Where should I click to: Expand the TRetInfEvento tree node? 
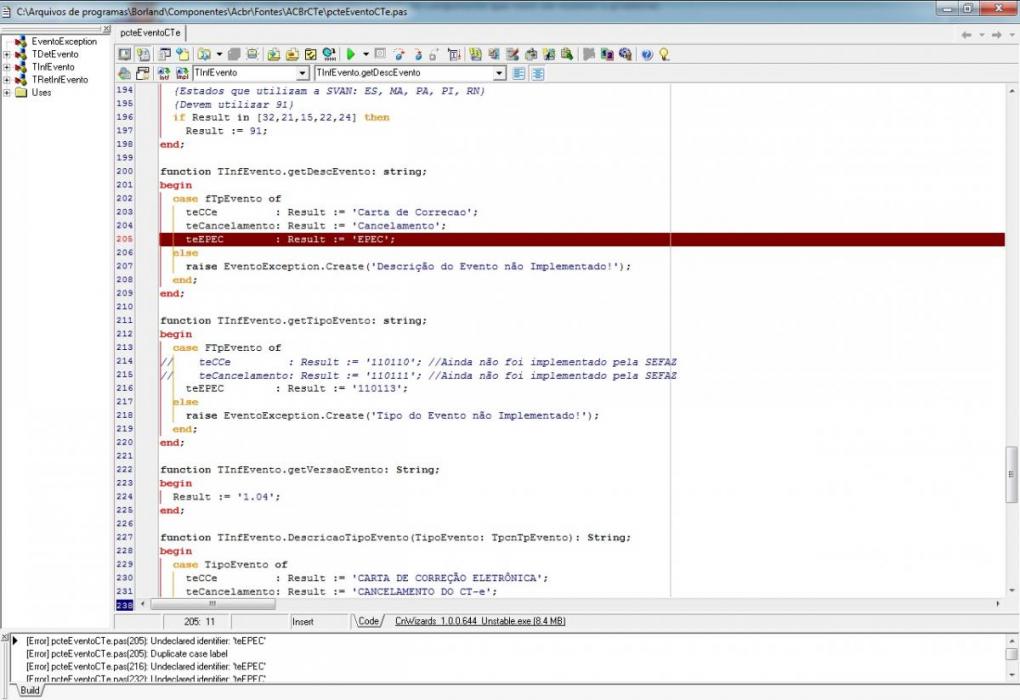[7, 80]
